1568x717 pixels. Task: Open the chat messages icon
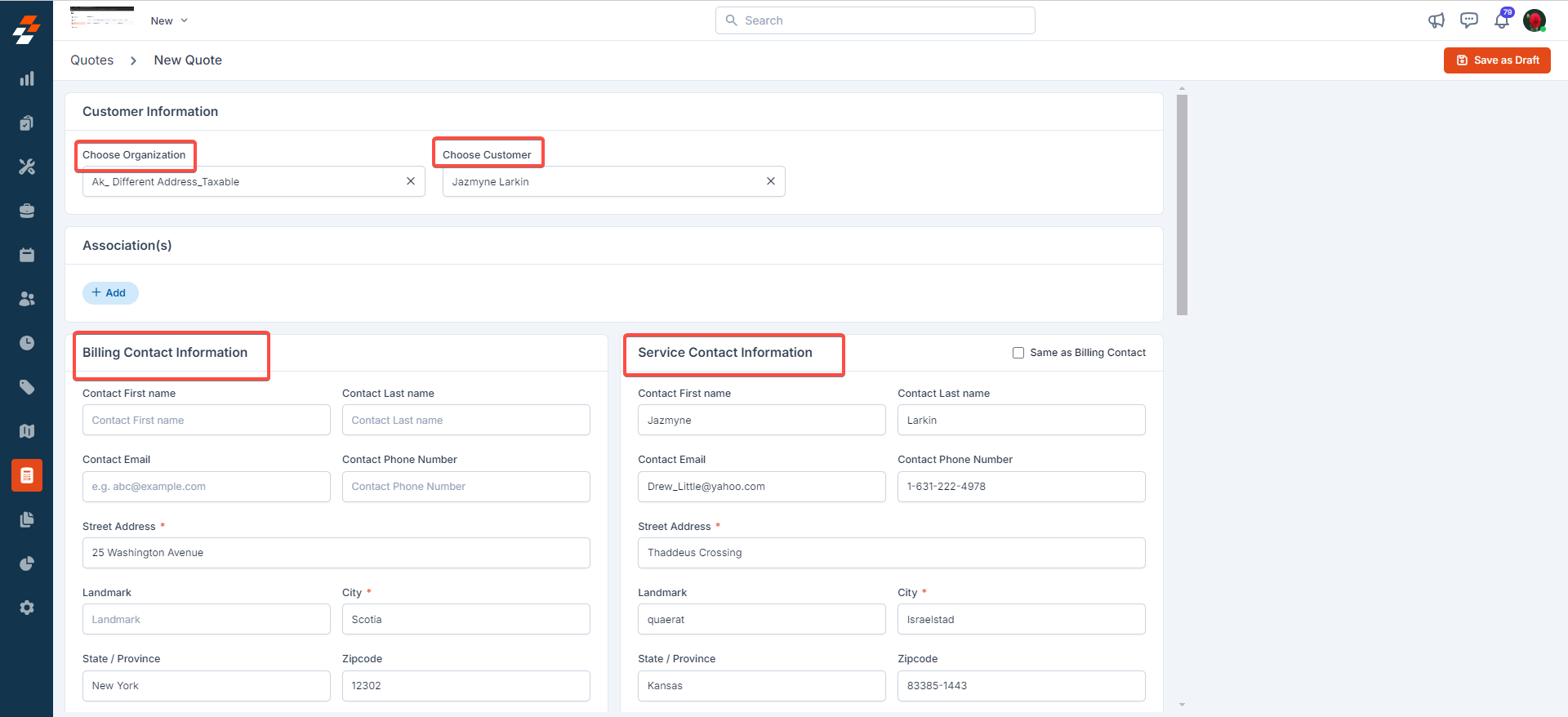coord(1468,20)
